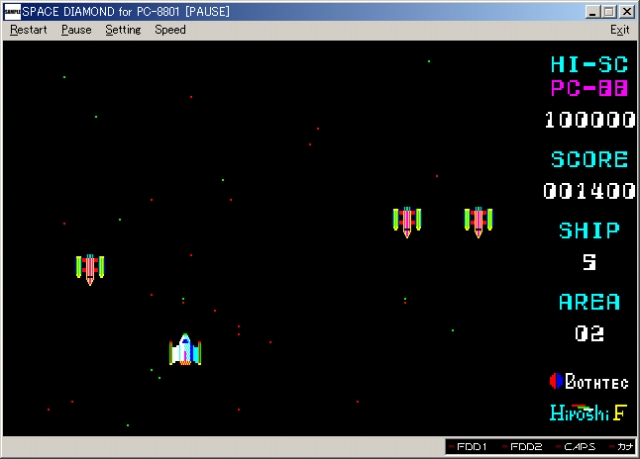
Task: Click the score value 001400
Action: 589,190
